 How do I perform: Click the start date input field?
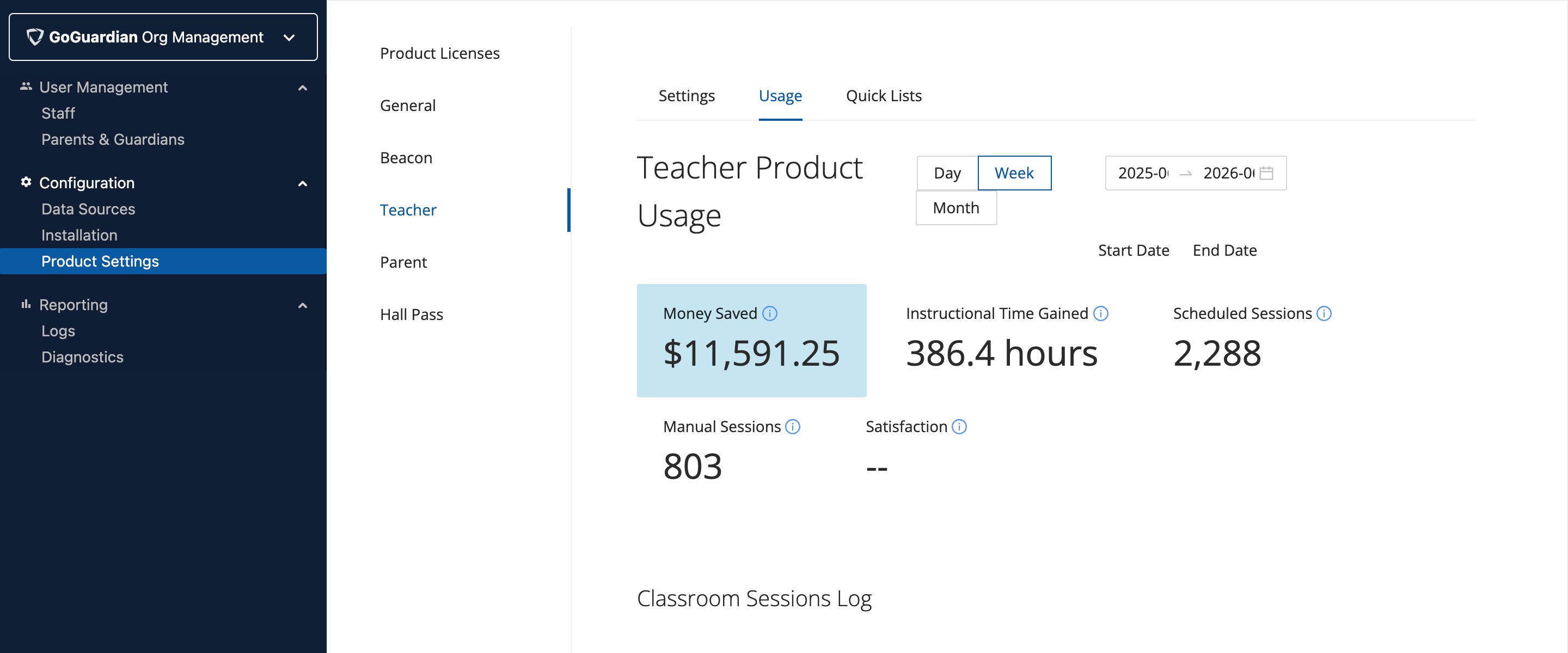pyautogui.click(x=1143, y=174)
